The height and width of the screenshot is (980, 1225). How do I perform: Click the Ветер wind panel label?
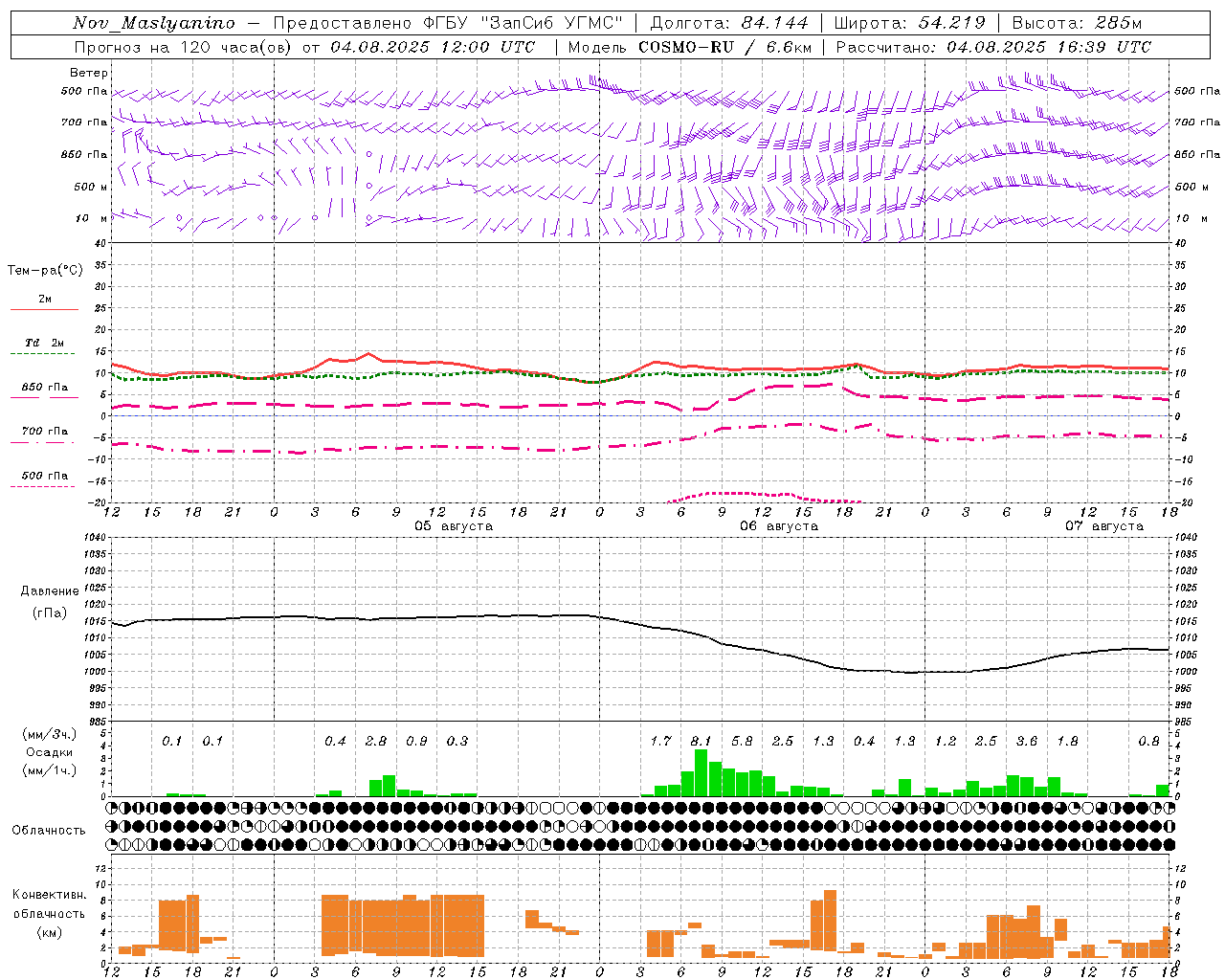89,73
